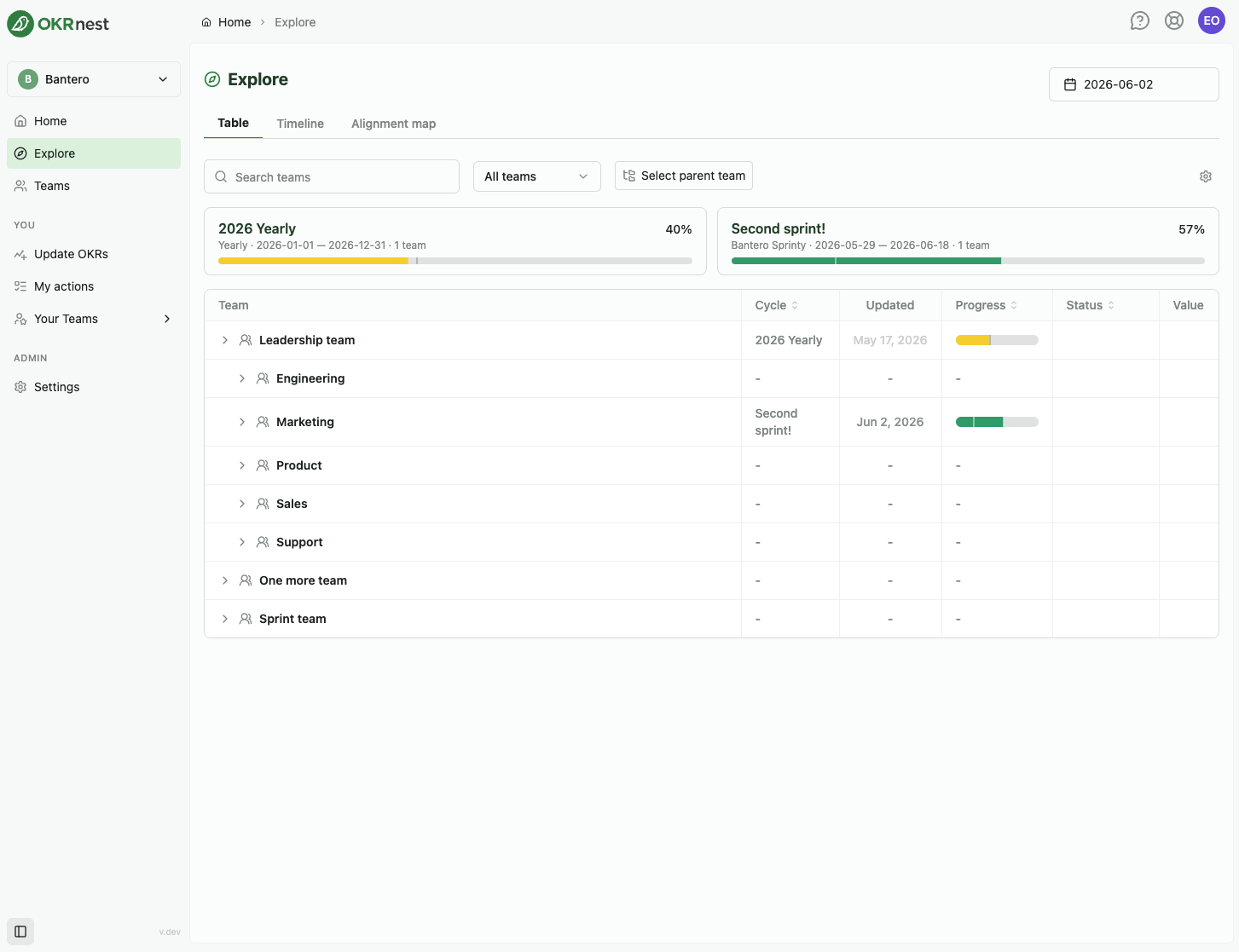Sort table by Cycle column arrows

pyautogui.click(x=795, y=305)
